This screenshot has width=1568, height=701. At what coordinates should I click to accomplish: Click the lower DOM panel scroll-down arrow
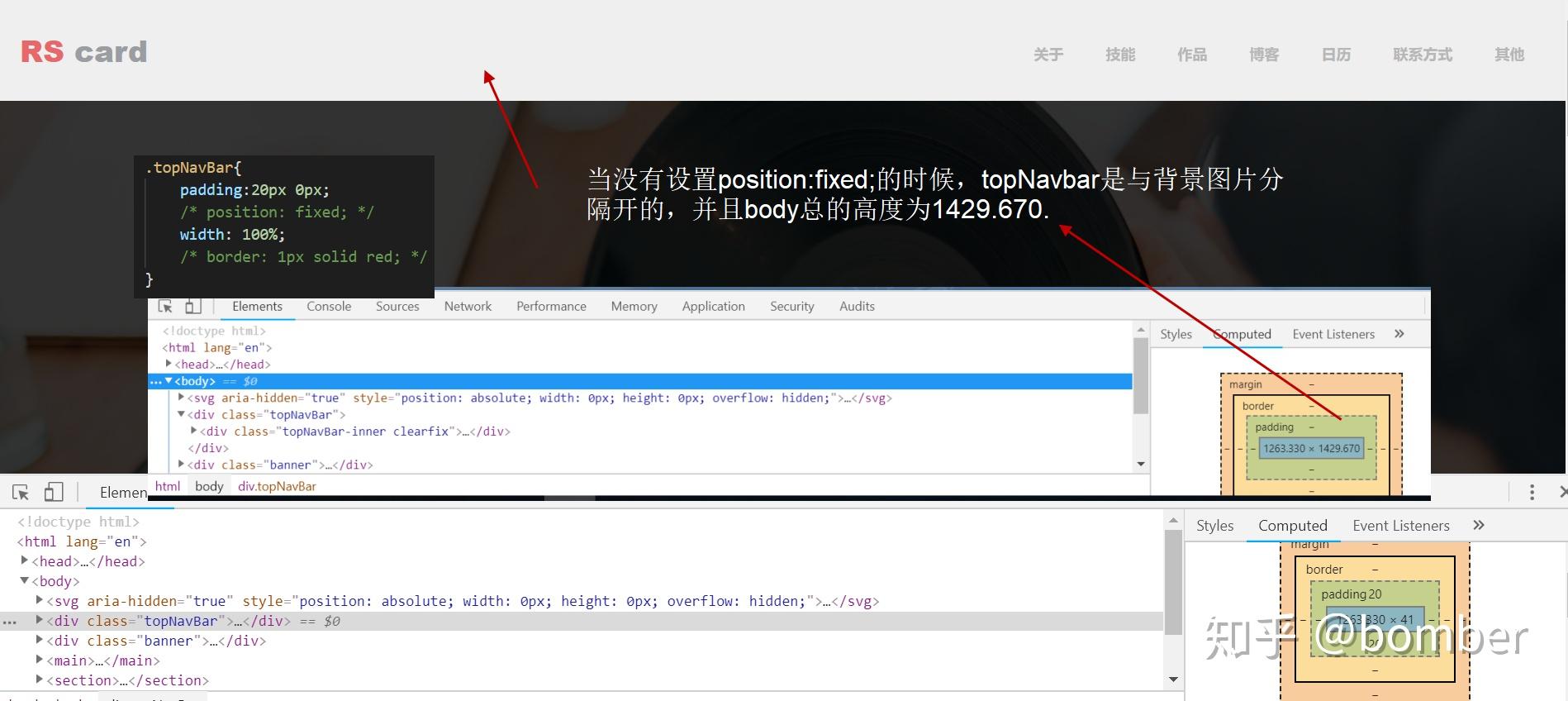click(1173, 680)
